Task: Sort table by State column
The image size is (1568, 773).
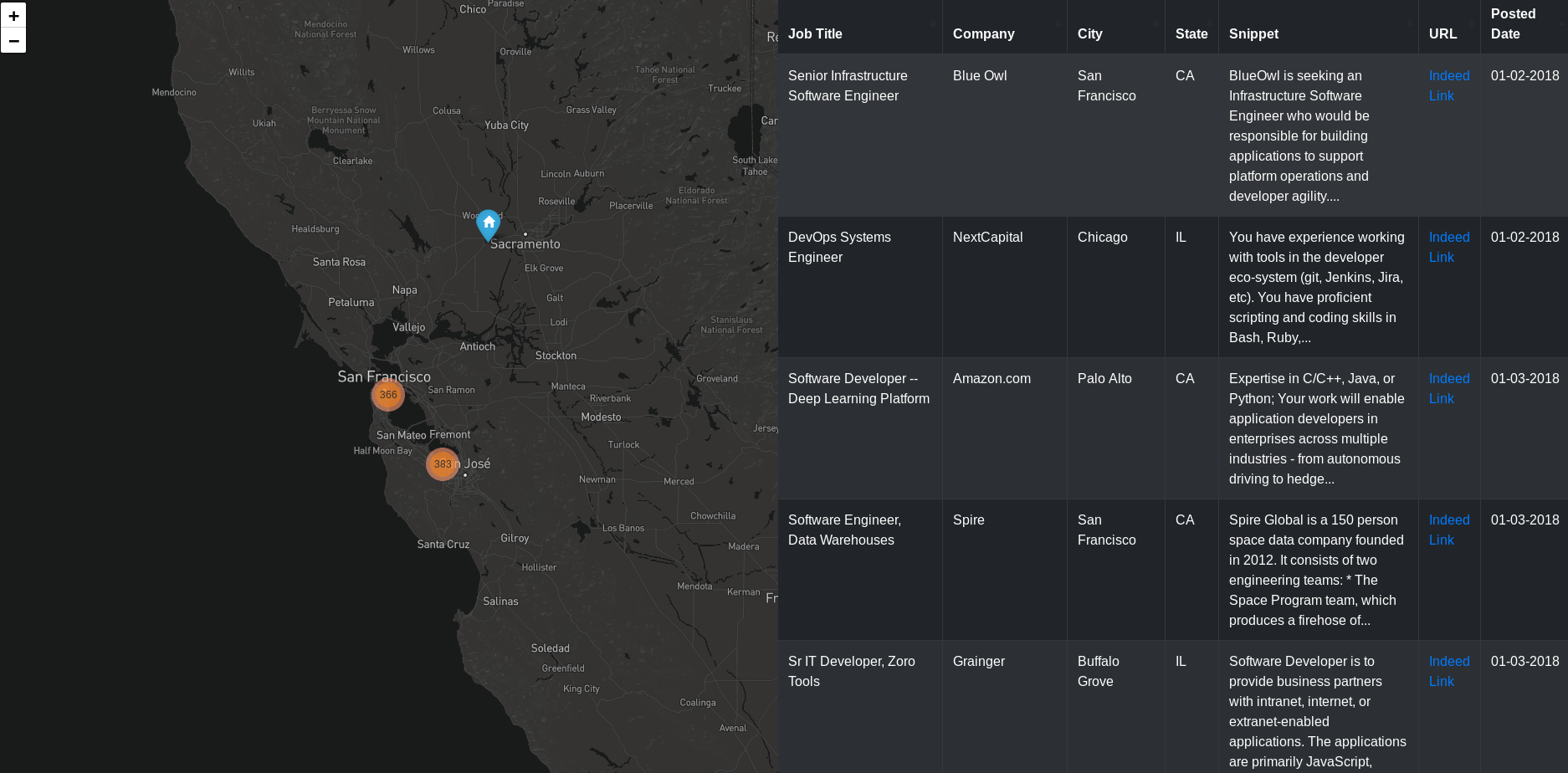Action: click(x=1191, y=27)
